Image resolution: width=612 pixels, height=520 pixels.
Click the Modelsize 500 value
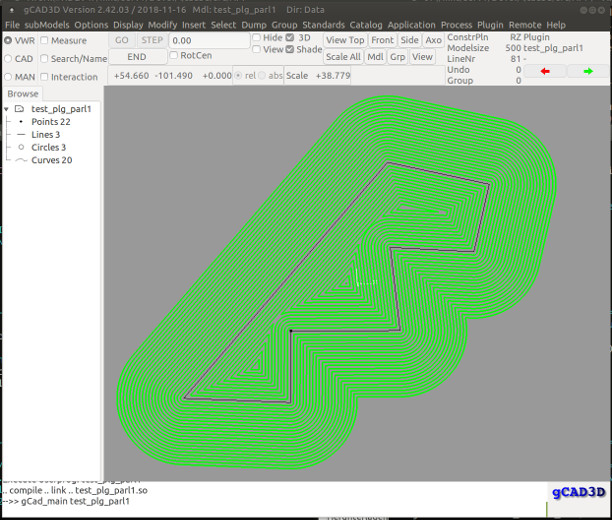(513, 48)
